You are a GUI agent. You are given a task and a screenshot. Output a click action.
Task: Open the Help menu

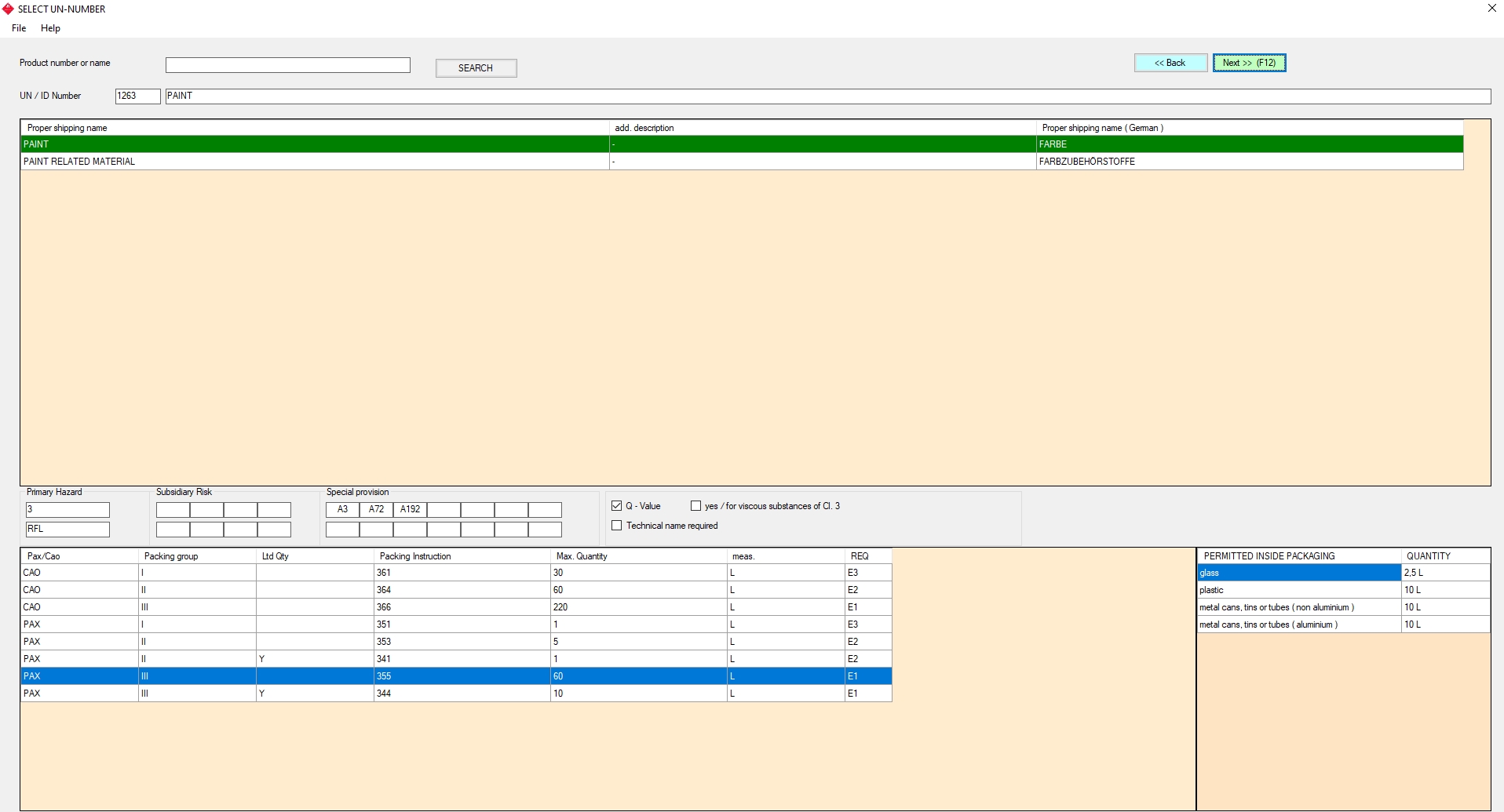tap(50, 28)
